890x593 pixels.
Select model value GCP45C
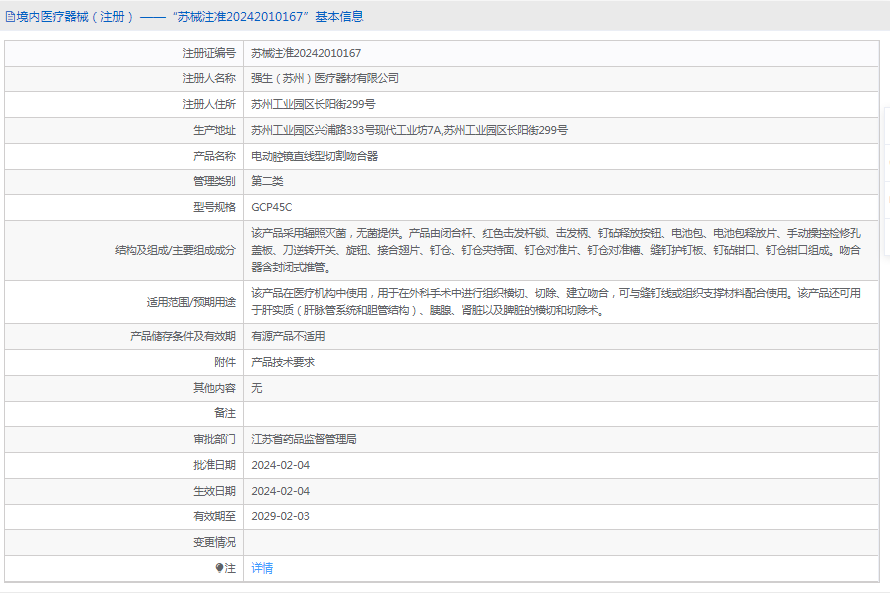coord(272,207)
